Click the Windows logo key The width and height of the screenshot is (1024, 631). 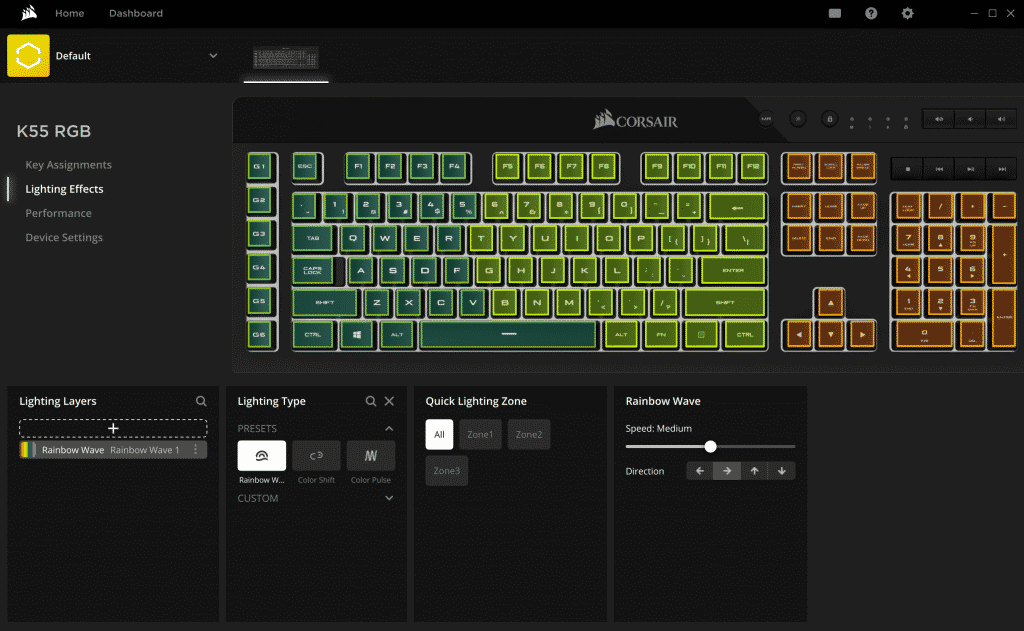(x=357, y=335)
